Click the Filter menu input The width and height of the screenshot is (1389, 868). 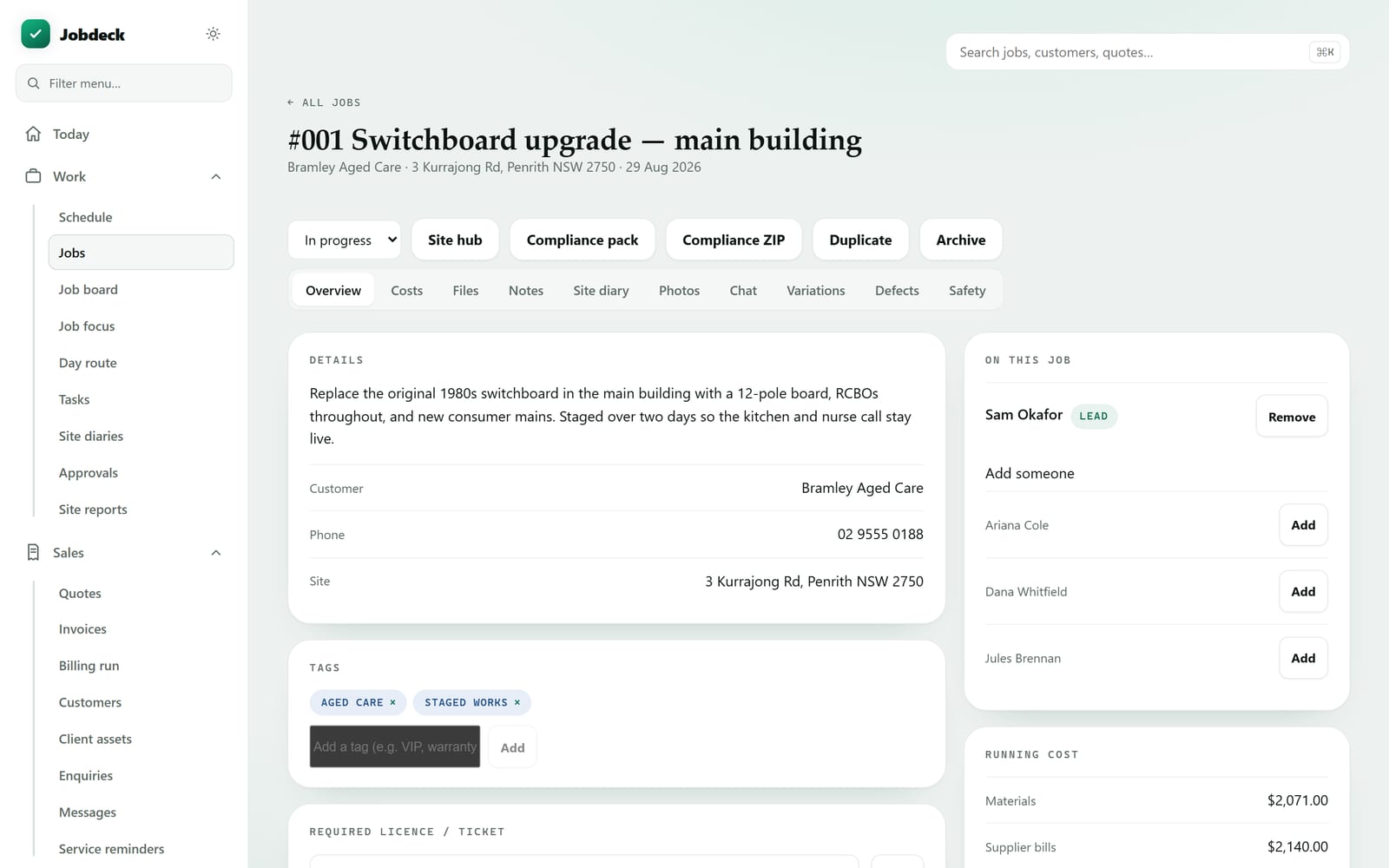[x=124, y=83]
